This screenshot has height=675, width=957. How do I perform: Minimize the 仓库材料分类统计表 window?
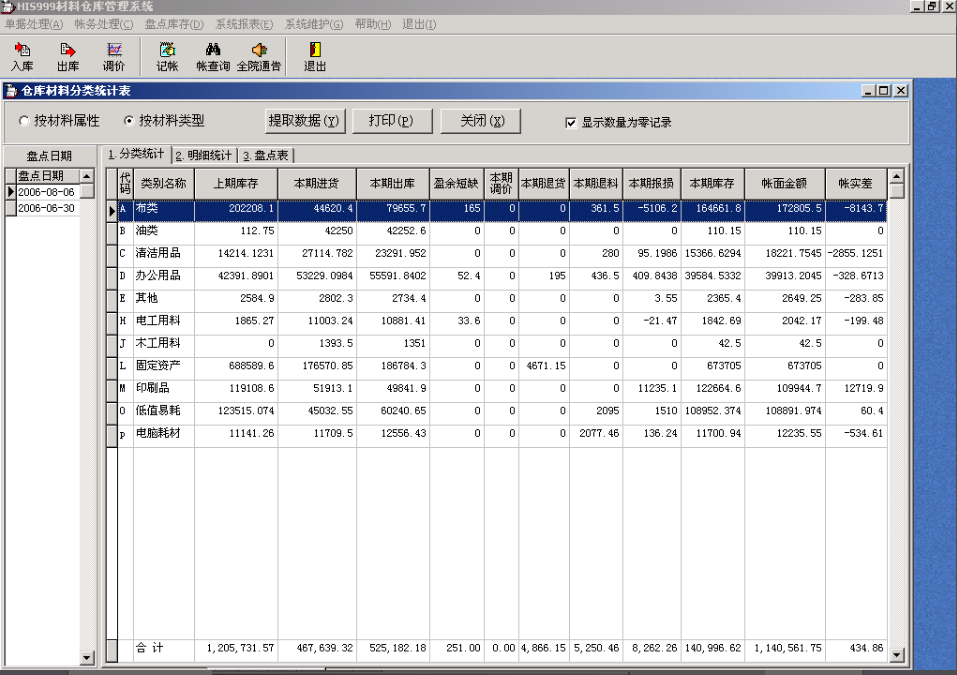pyautogui.click(x=869, y=91)
